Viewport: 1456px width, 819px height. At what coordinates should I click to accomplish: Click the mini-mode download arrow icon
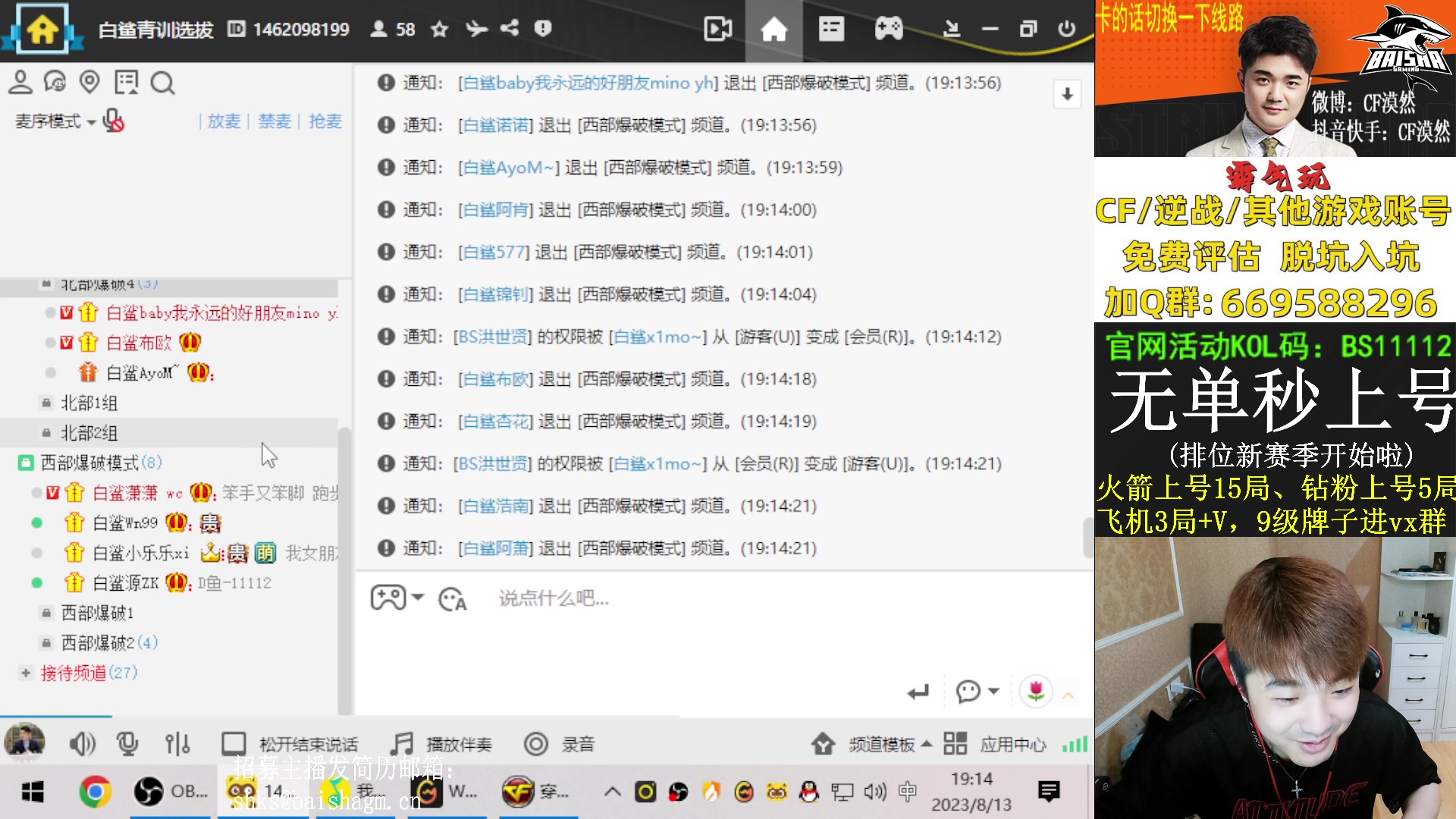(951, 29)
